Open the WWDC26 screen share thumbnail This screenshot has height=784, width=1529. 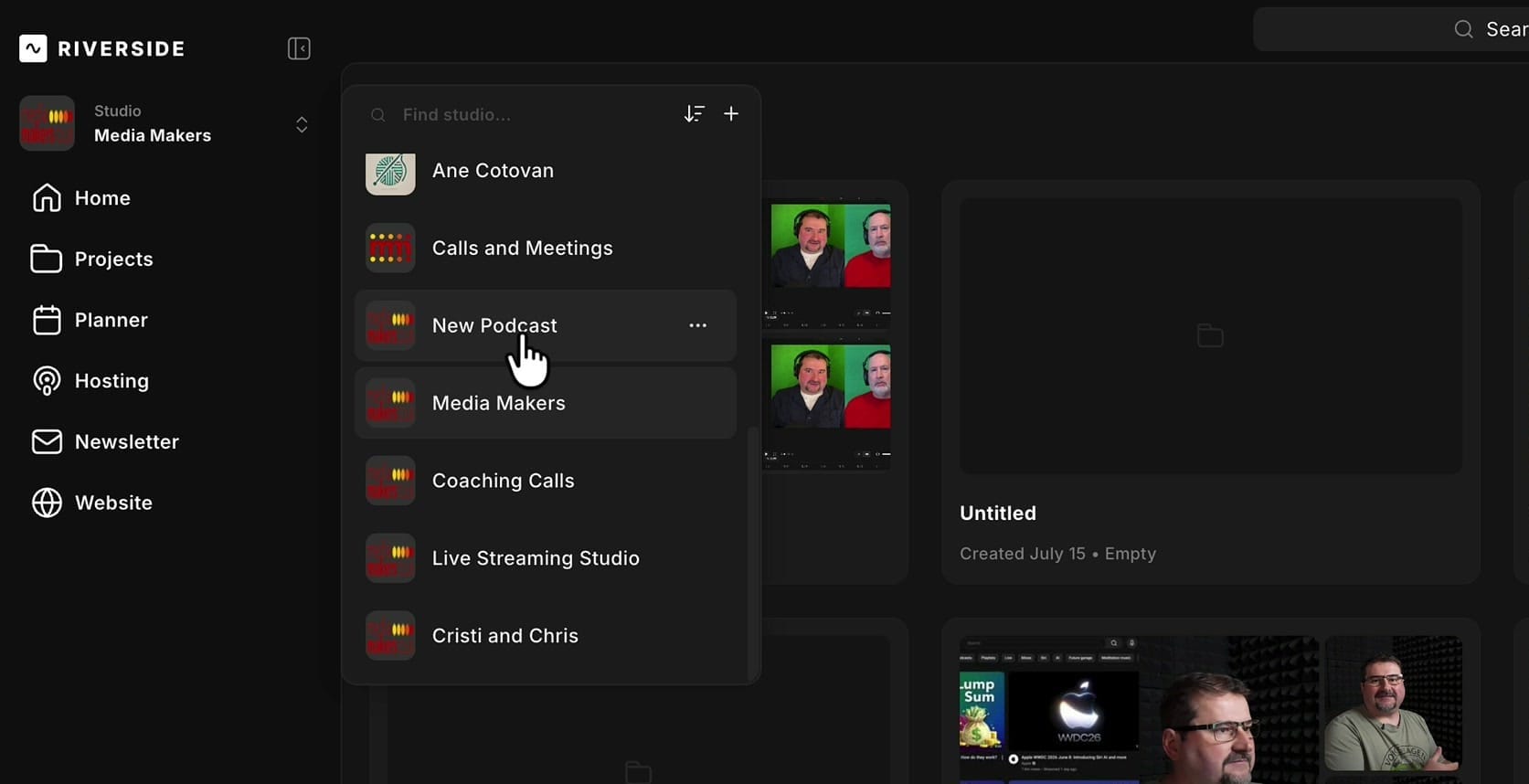pyautogui.click(x=1139, y=710)
